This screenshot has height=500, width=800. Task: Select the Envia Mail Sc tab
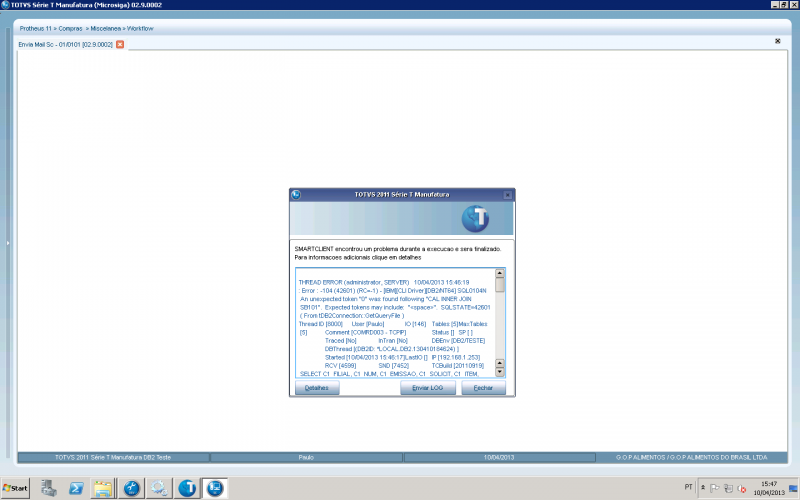click(x=65, y=44)
